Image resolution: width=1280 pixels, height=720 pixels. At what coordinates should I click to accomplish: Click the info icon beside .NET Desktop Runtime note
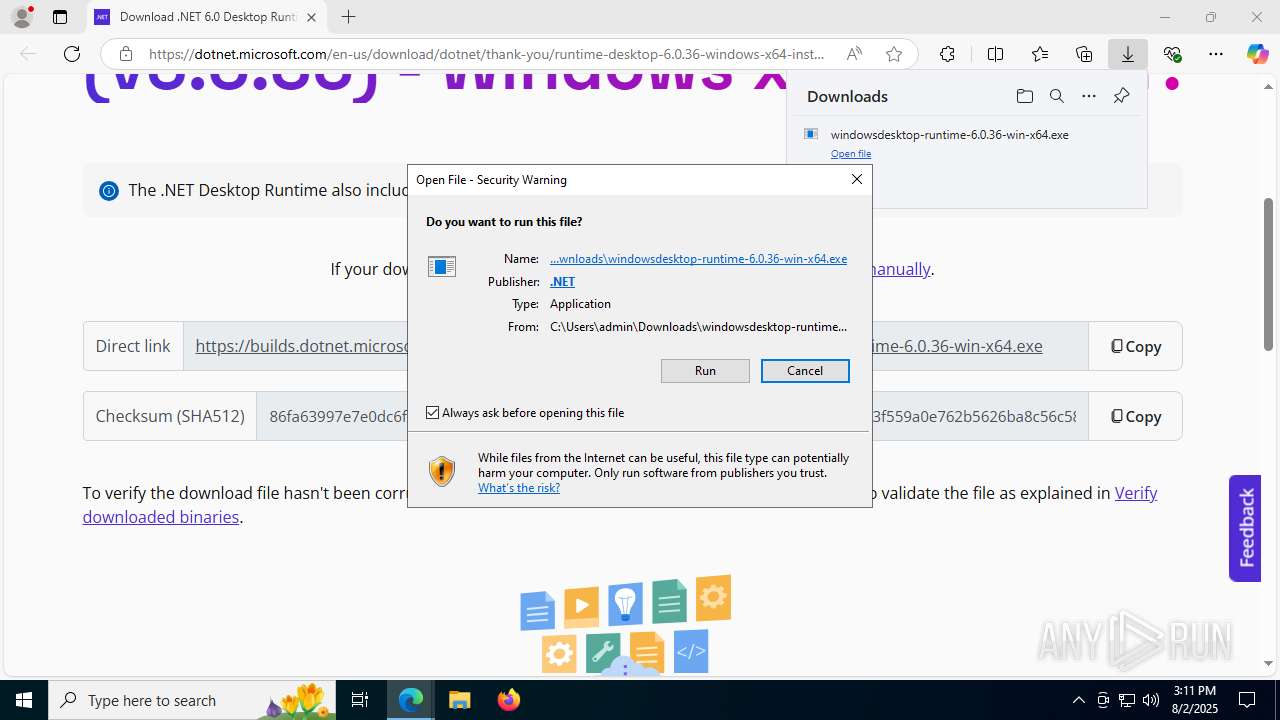click(x=108, y=191)
